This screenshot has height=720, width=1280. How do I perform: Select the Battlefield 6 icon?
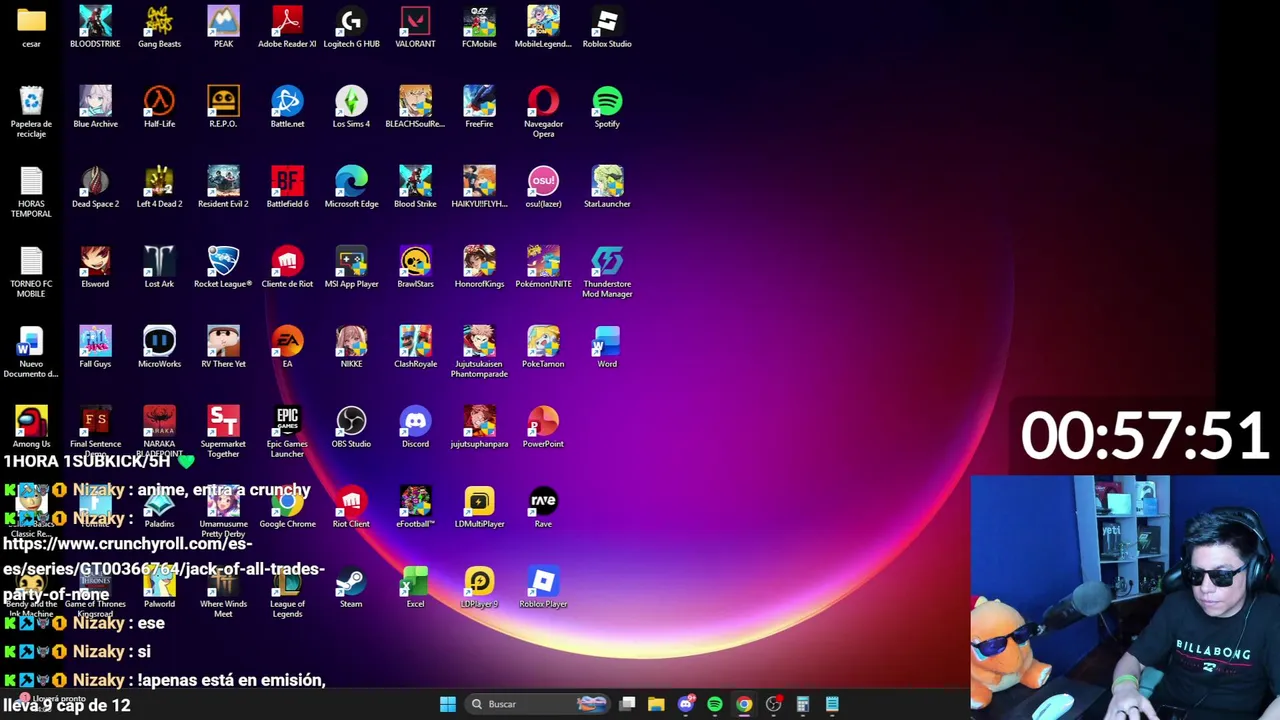pos(287,187)
